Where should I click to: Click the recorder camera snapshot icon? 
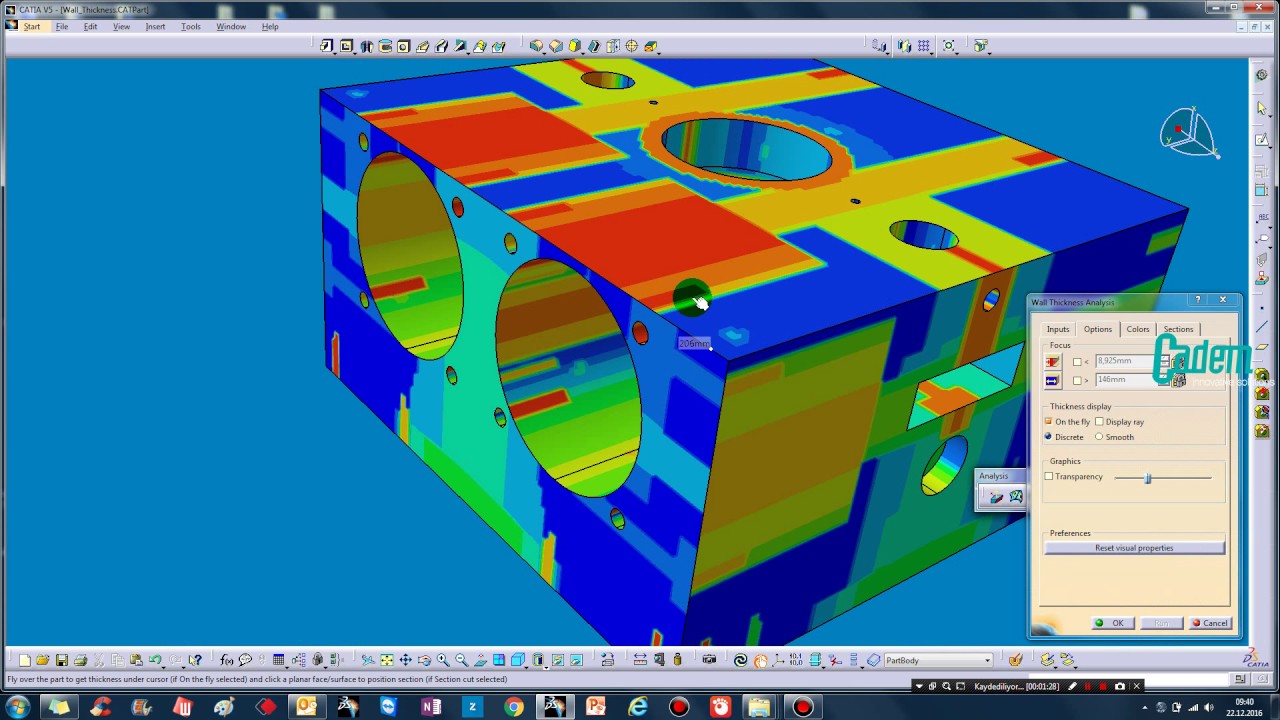1119,686
